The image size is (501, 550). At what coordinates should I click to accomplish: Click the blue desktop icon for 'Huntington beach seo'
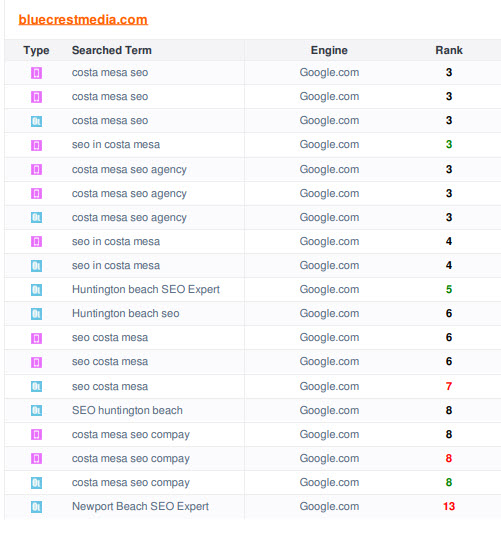[36, 314]
